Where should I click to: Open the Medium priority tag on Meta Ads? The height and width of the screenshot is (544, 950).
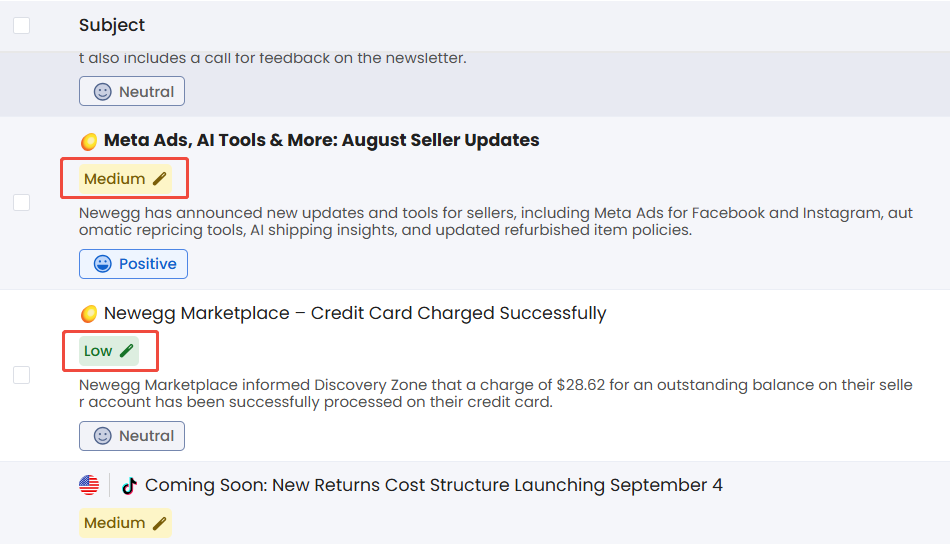(125, 179)
